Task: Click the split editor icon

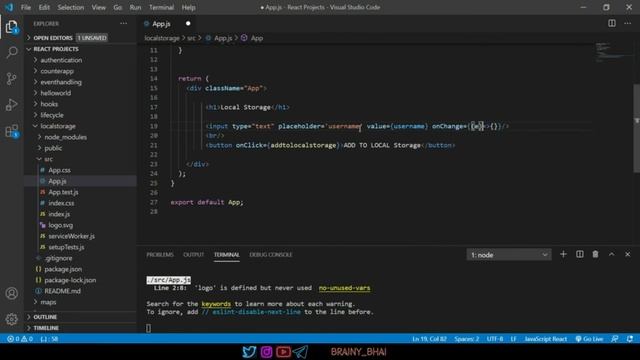Action: pyautogui.click(x=611, y=23)
